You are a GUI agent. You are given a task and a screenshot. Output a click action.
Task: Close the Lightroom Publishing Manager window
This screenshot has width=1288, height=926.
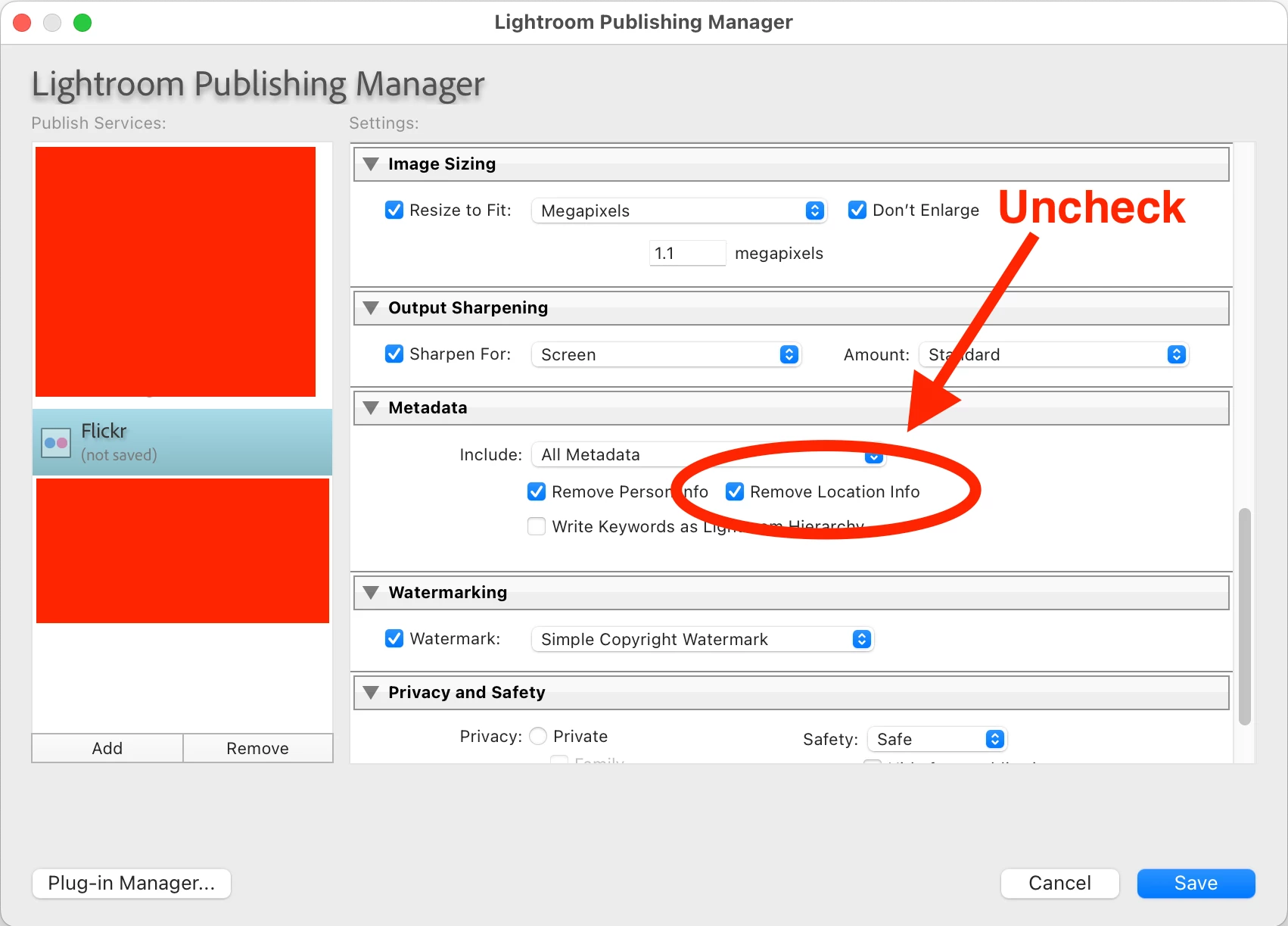click(x=23, y=23)
